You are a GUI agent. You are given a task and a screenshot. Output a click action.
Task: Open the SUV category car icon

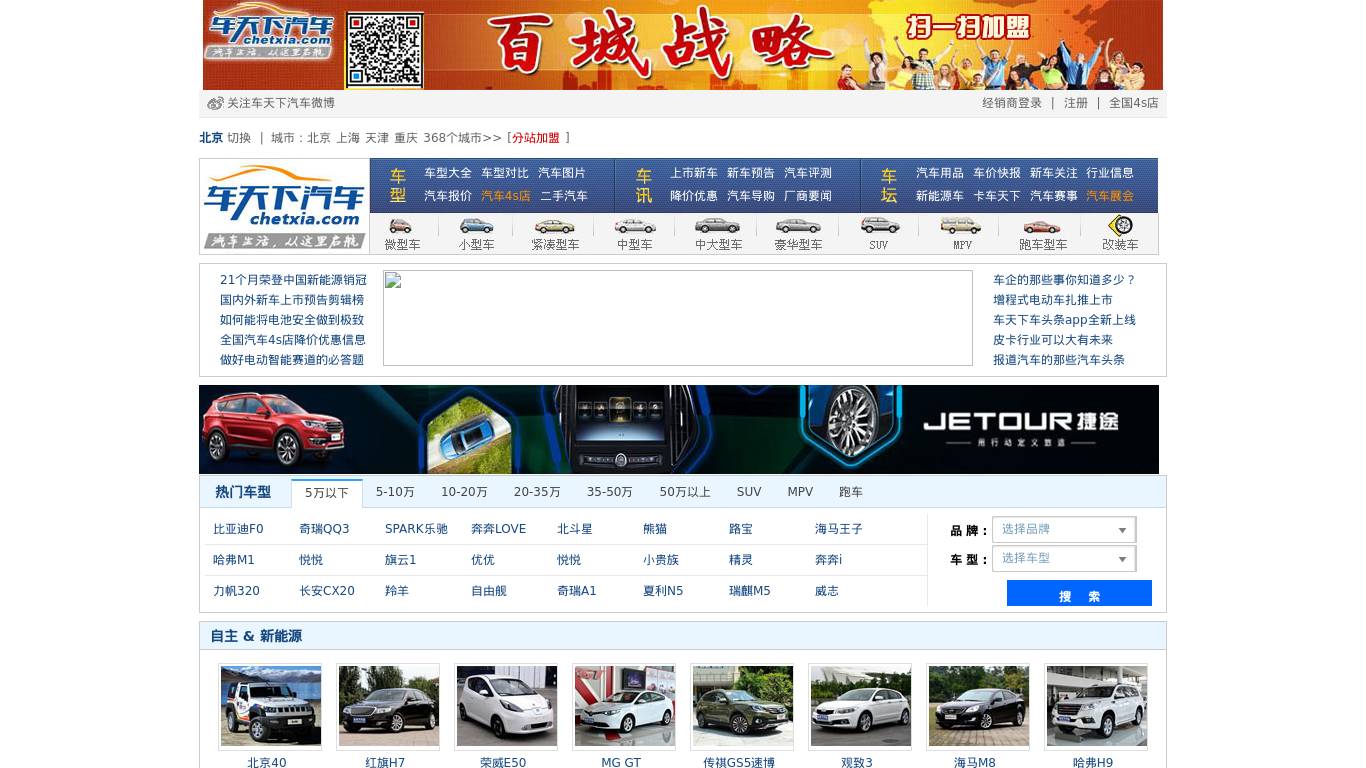(x=879, y=226)
